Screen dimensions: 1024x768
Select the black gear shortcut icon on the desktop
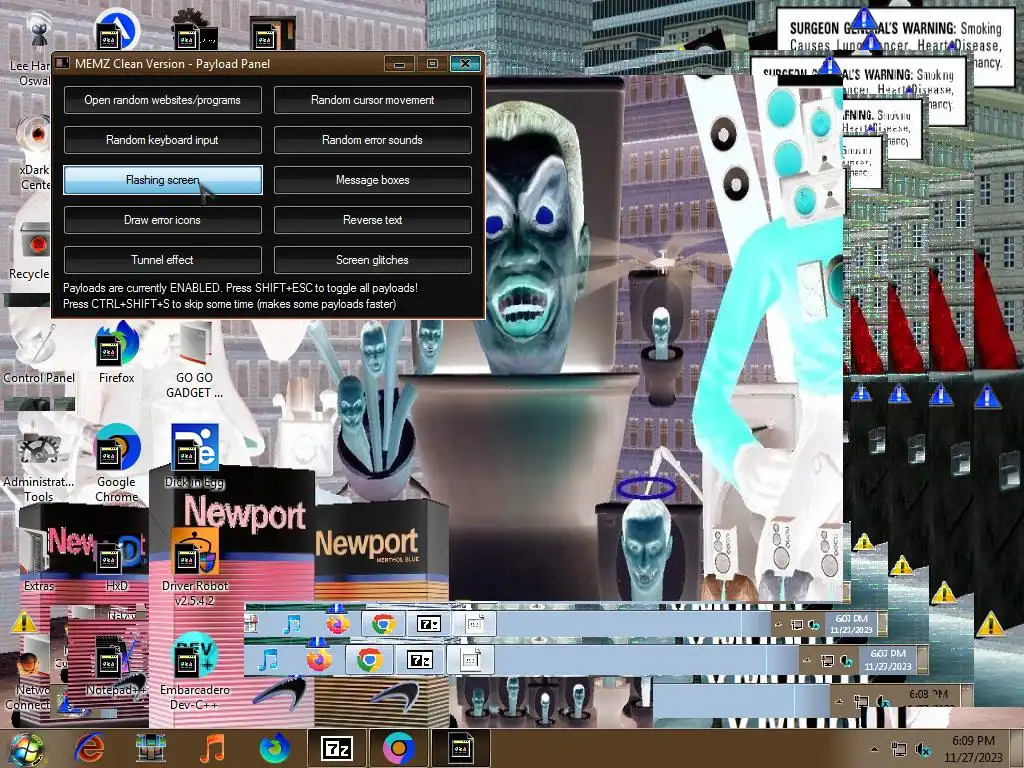[x=194, y=29]
